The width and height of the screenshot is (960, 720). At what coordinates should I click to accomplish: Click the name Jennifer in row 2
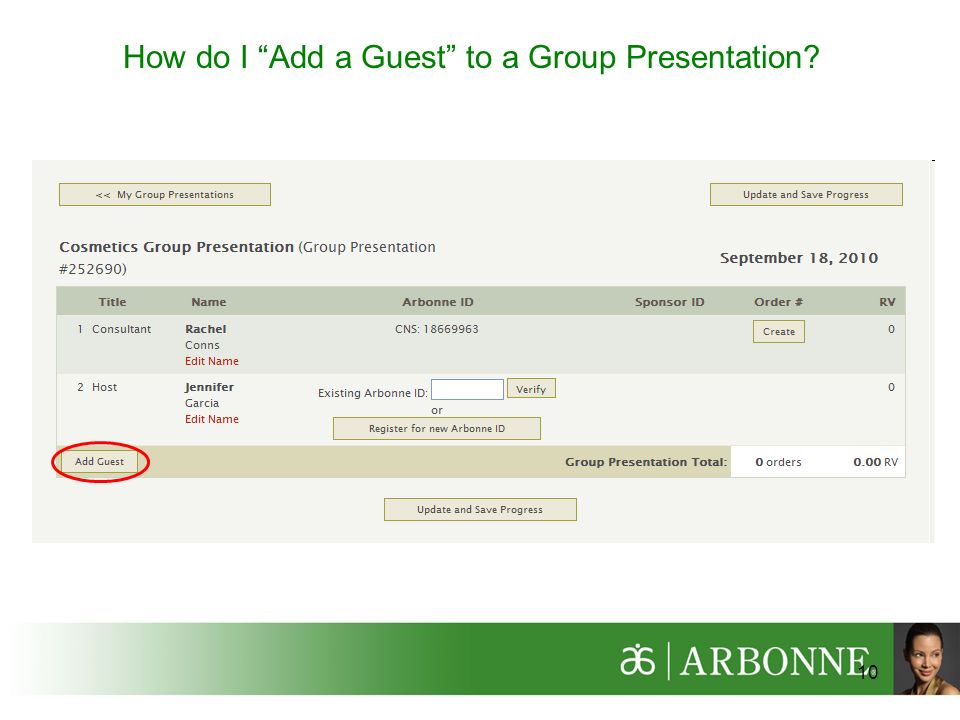click(x=209, y=388)
